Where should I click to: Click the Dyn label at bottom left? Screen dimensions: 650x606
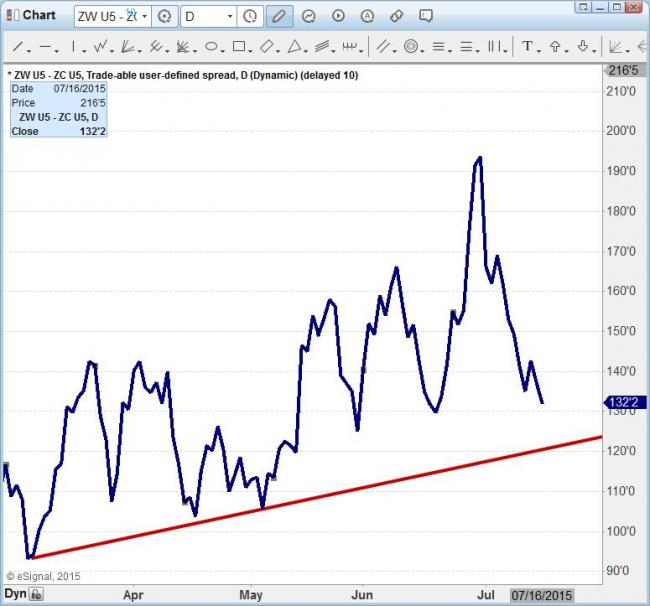[x=15, y=594]
